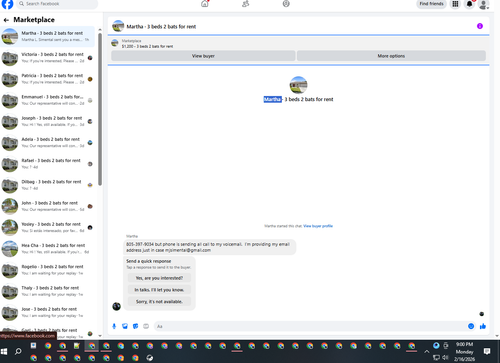
Task: Open the Home feed icon
Action: [x=205, y=4]
